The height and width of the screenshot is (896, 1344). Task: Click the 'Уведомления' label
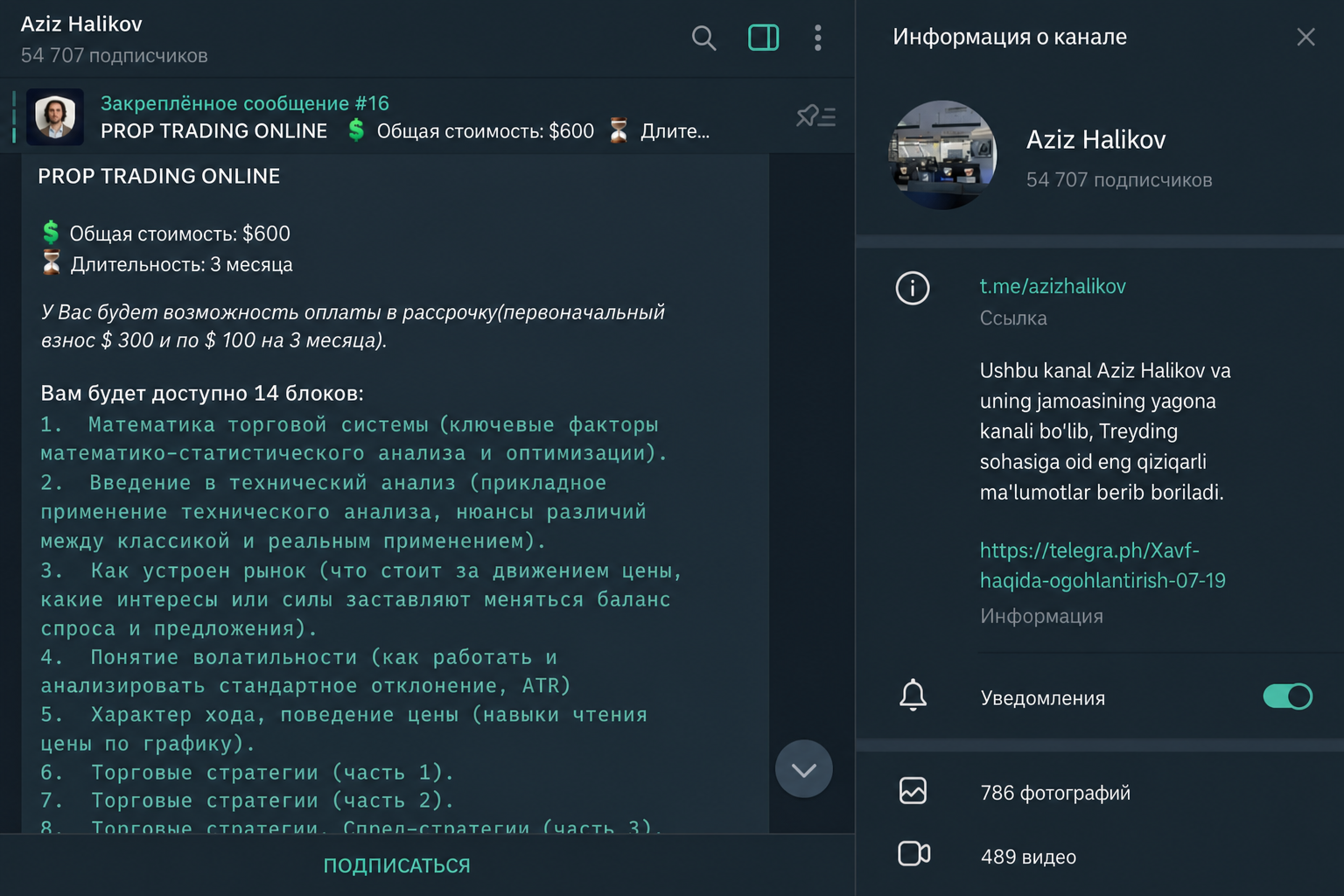point(1043,697)
